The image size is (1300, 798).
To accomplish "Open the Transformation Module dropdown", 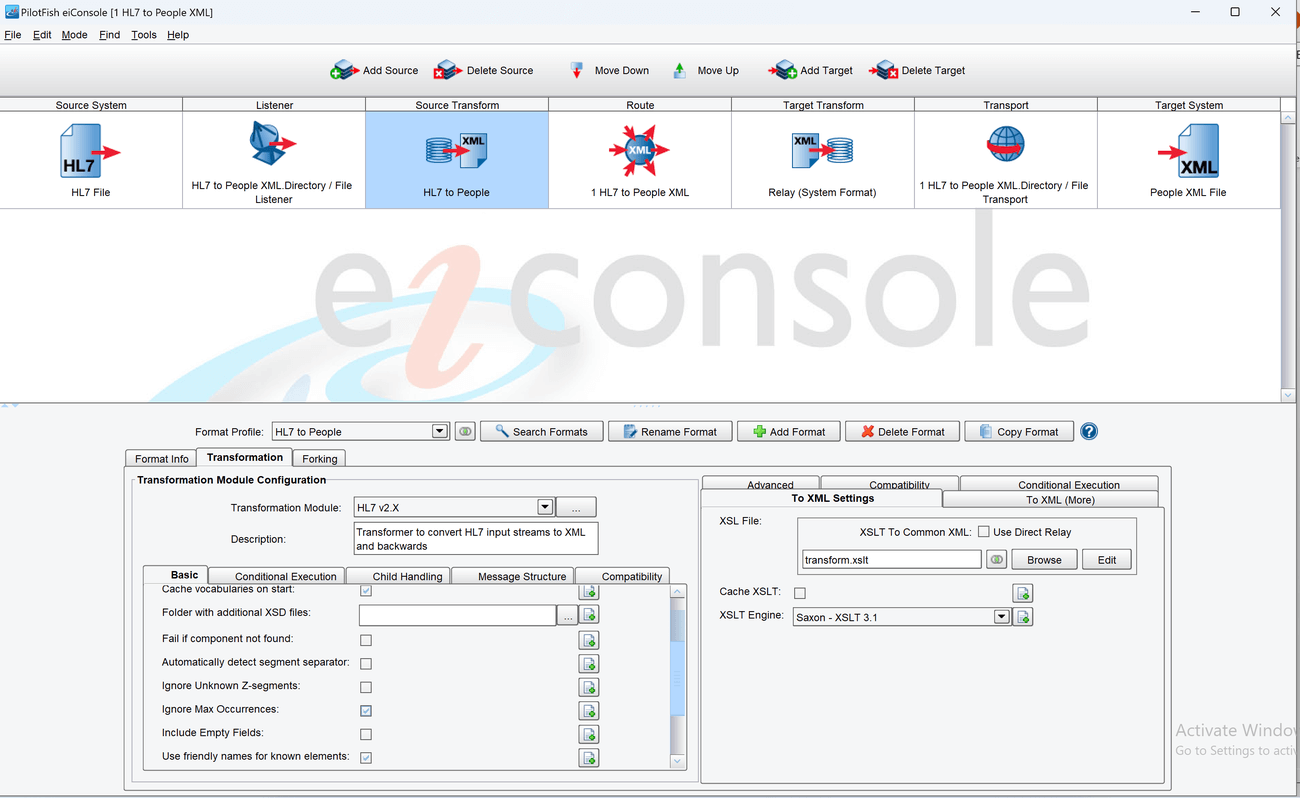I will point(545,507).
